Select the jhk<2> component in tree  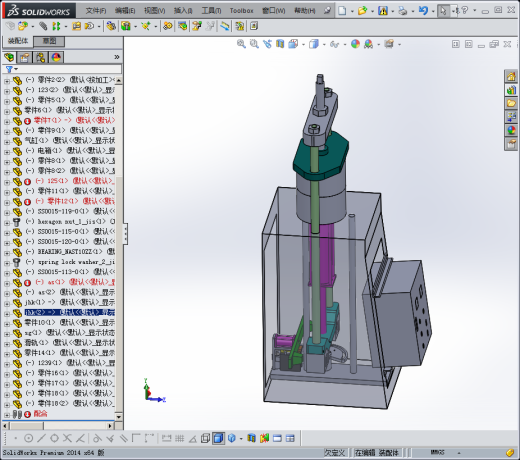(x=70, y=313)
